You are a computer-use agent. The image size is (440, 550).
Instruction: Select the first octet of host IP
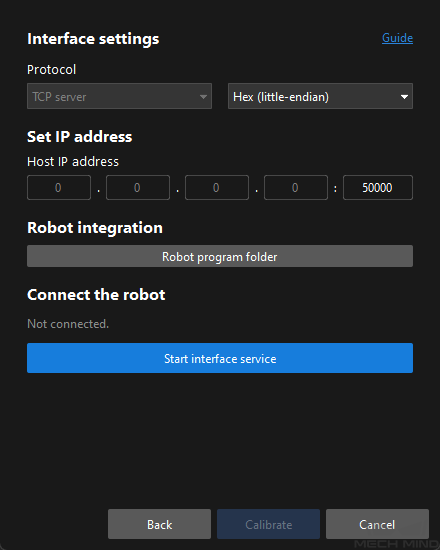pos(59,188)
